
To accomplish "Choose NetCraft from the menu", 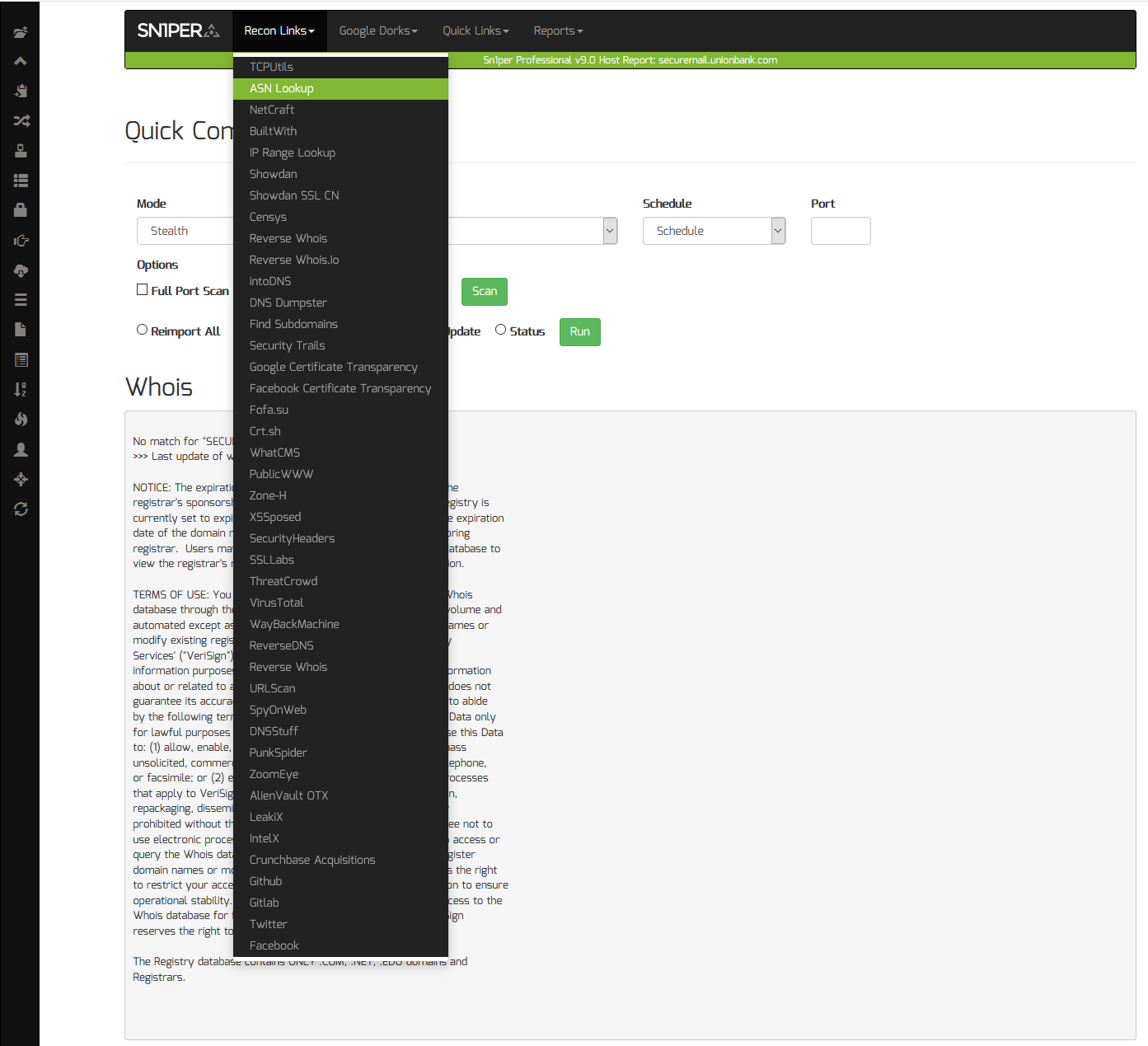I will [x=340, y=110].
